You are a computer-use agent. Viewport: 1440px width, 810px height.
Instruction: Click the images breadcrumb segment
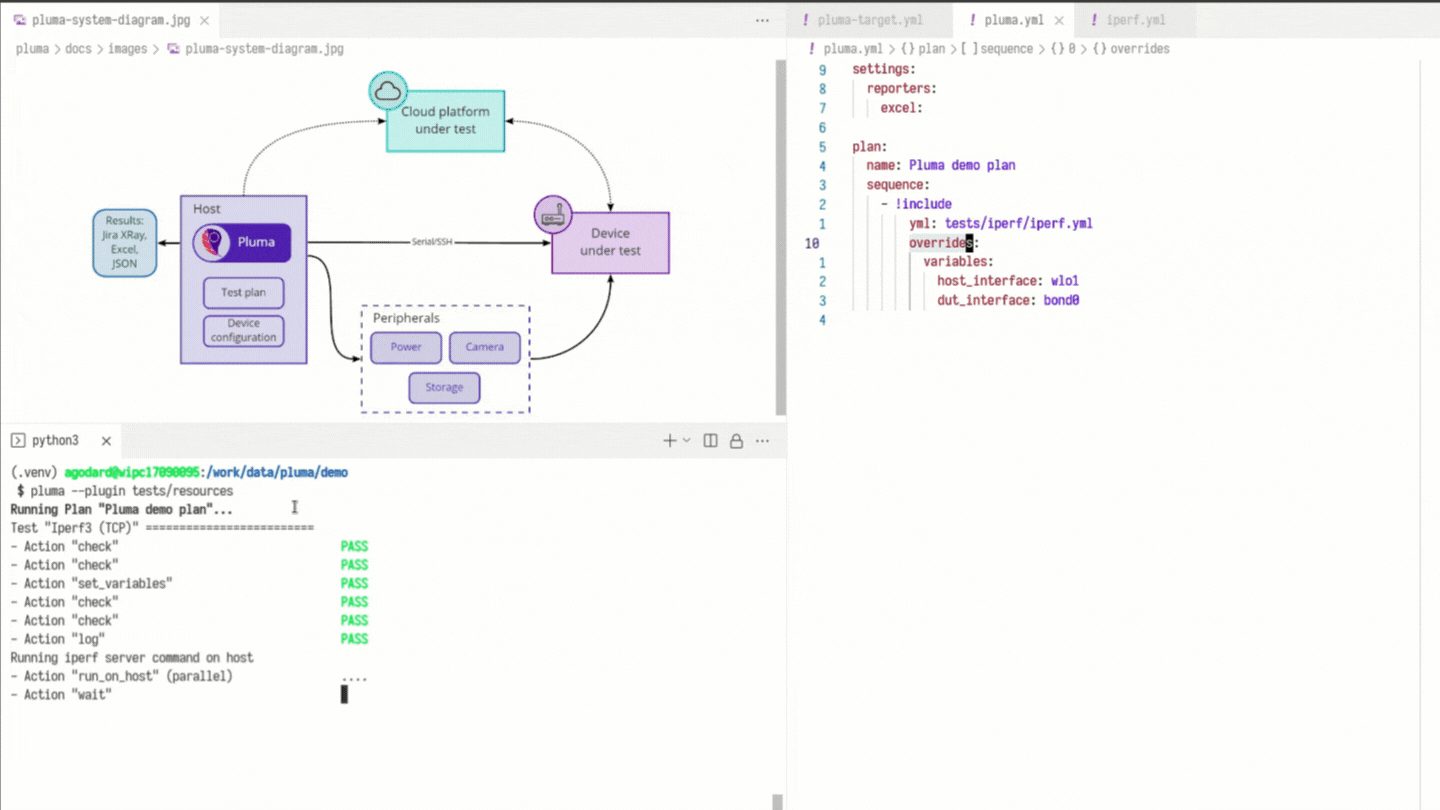coord(127,48)
